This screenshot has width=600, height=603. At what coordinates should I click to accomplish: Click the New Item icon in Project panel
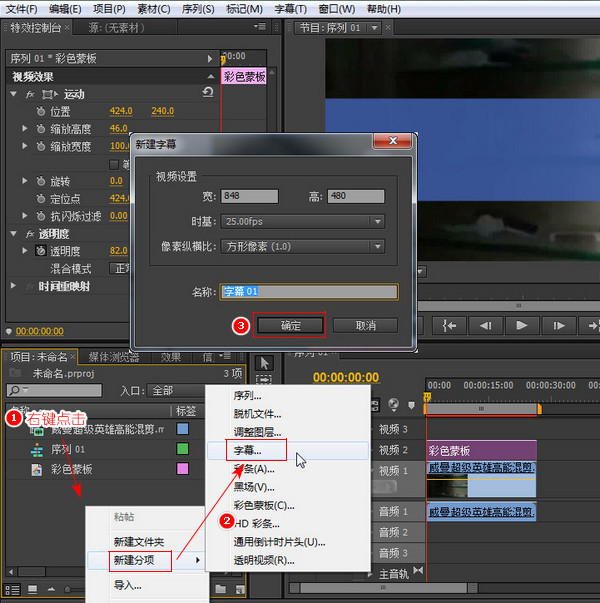pyautogui.click(x=240, y=589)
